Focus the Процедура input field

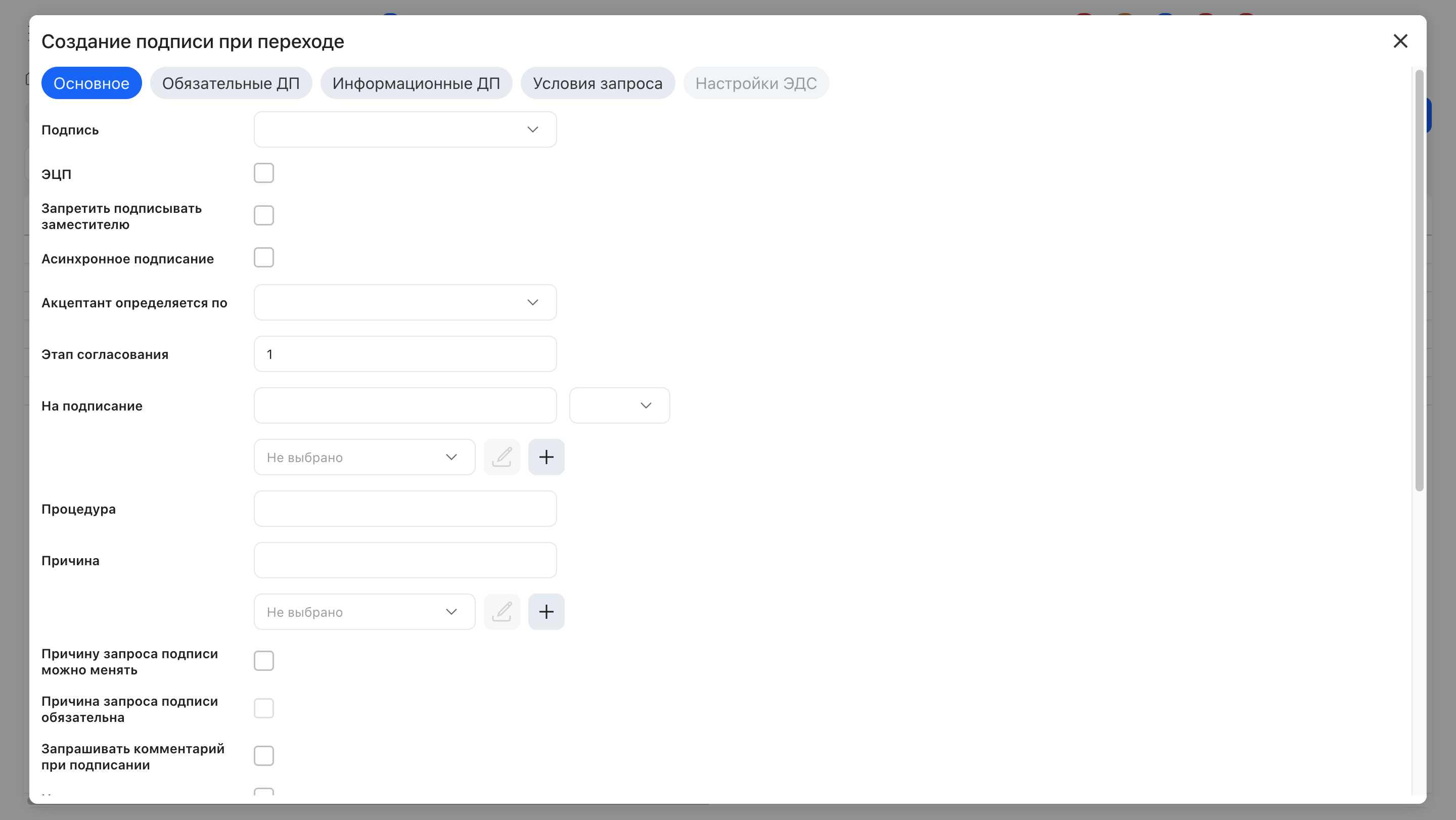405,509
